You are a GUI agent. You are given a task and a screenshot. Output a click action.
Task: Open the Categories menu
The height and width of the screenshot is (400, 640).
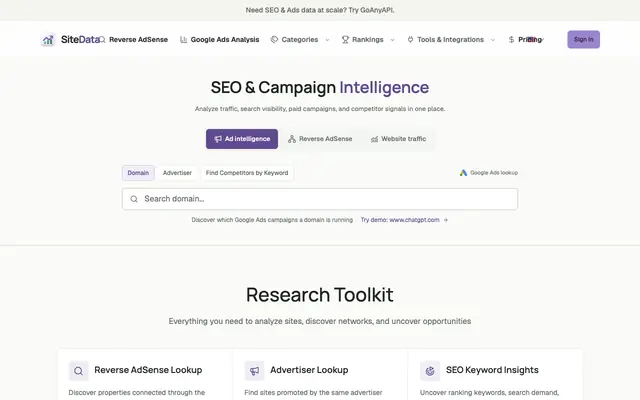[x=300, y=40]
